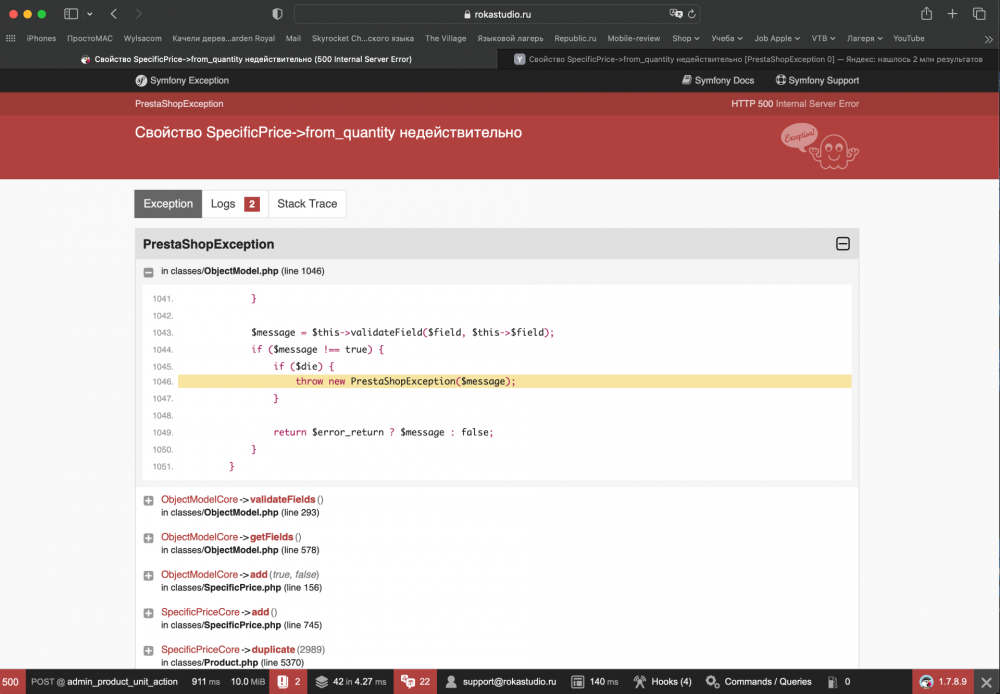
Task: Collapse the PrestaShopException block with minus icon
Action: tap(842, 244)
